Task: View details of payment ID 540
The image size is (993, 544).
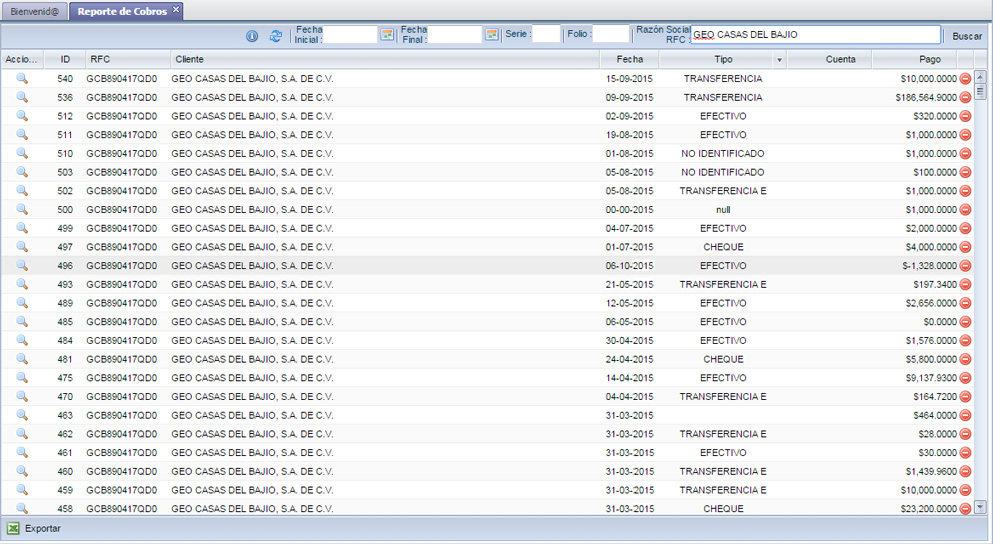Action: 22,78
